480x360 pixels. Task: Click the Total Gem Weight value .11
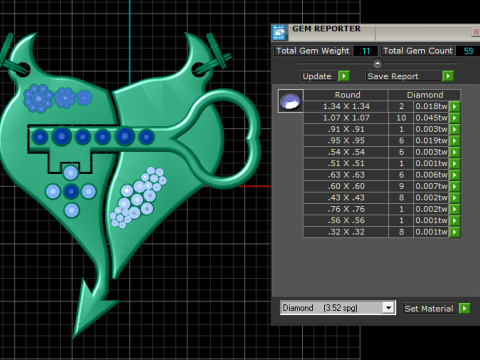(x=365, y=51)
